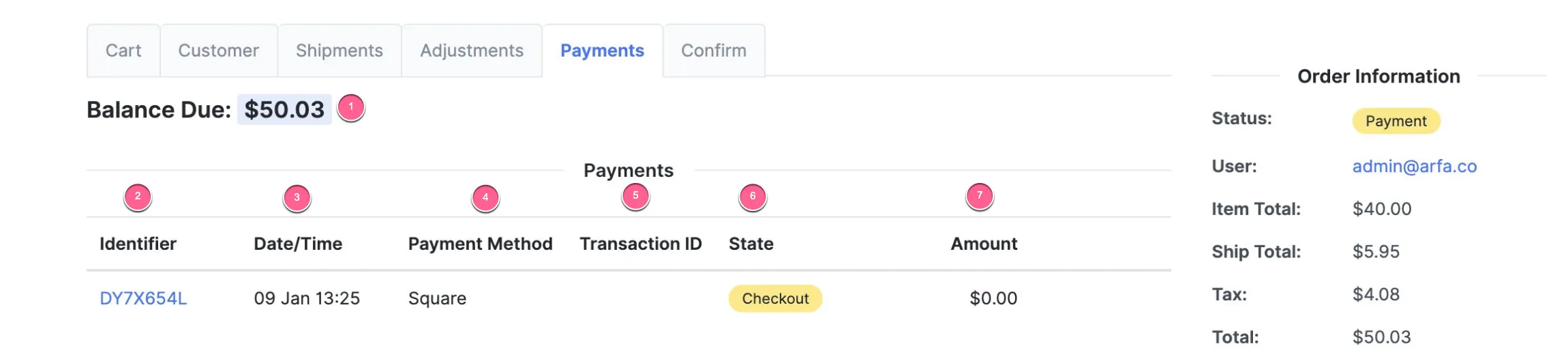Switch to the Customer tab
This screenshot has width=1568, height=355.
tap(219, 51)
